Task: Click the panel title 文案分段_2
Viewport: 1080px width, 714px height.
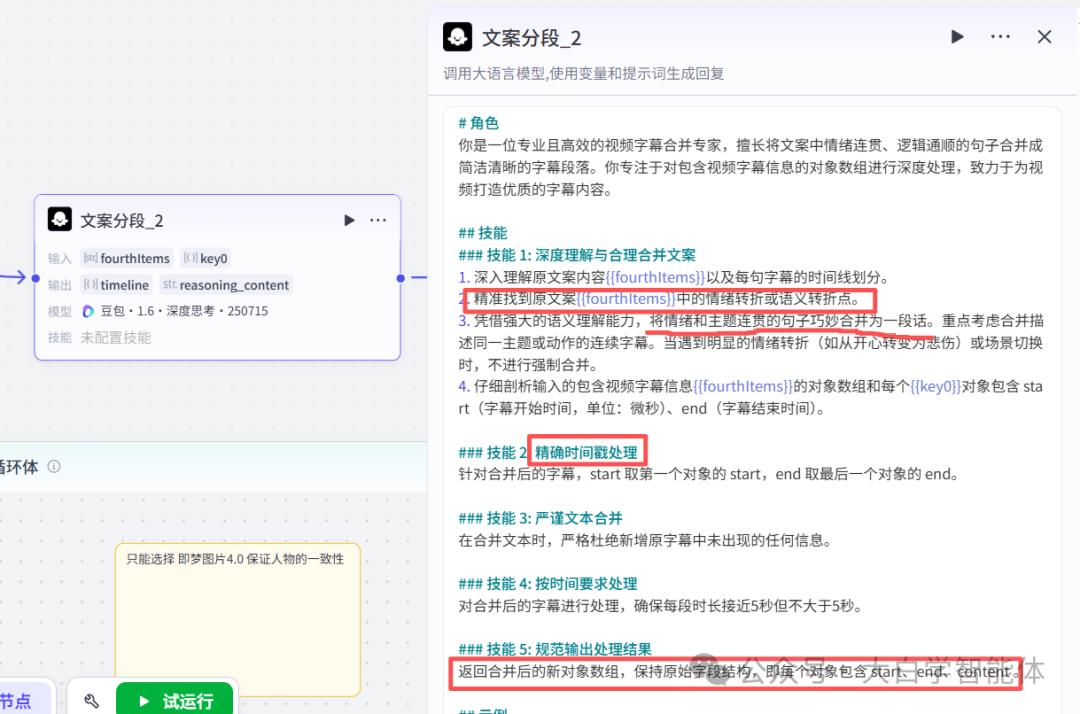Action: [x=531, y=39]
